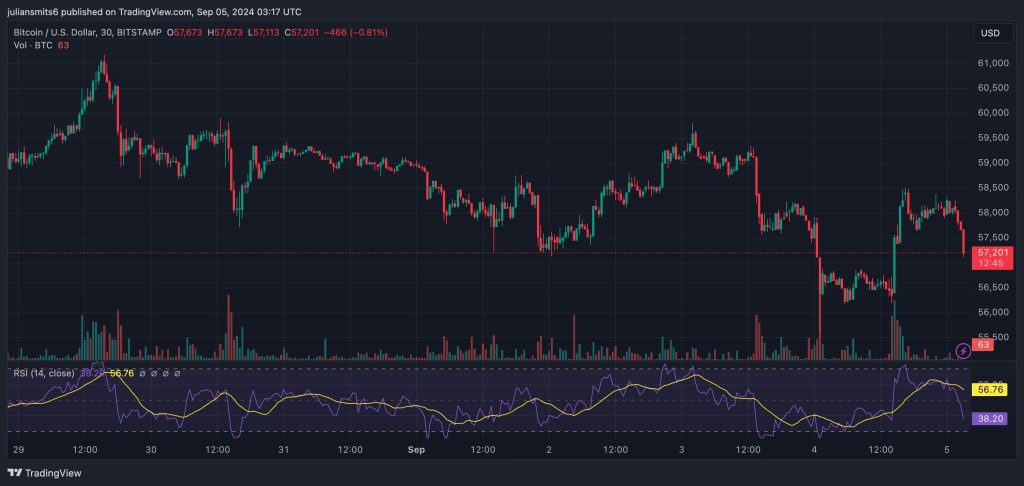Click the Vol · BTC indicator label
This screenshot has height=486, width=1024.
point(31,46)
